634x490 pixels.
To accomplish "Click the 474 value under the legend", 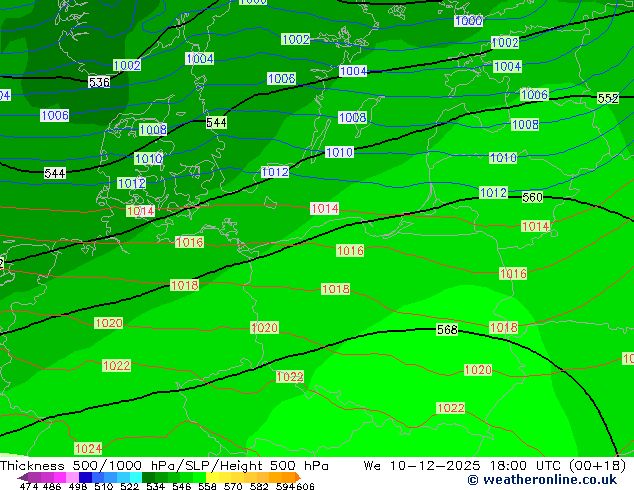I will coord(29,486).
